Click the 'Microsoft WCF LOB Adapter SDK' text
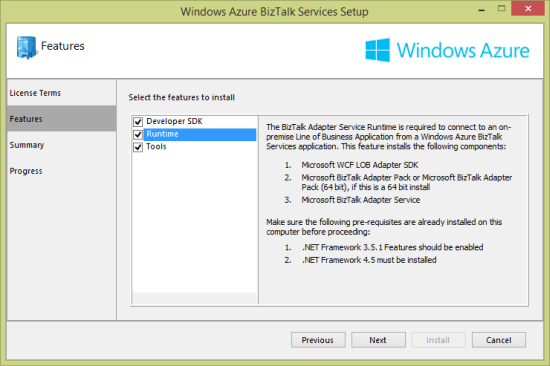550x366 pixels. (360, 165)
